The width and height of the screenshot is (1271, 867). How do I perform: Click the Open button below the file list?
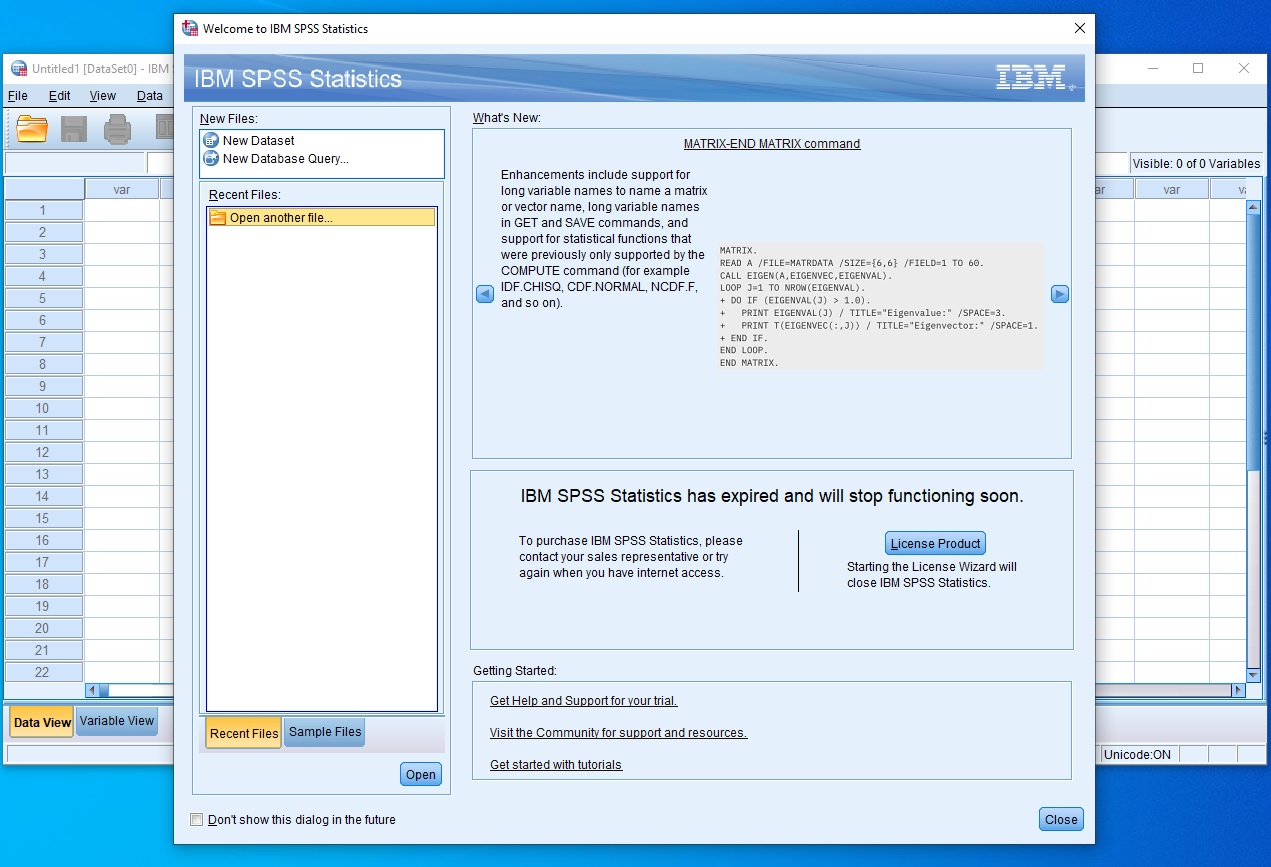421,775
